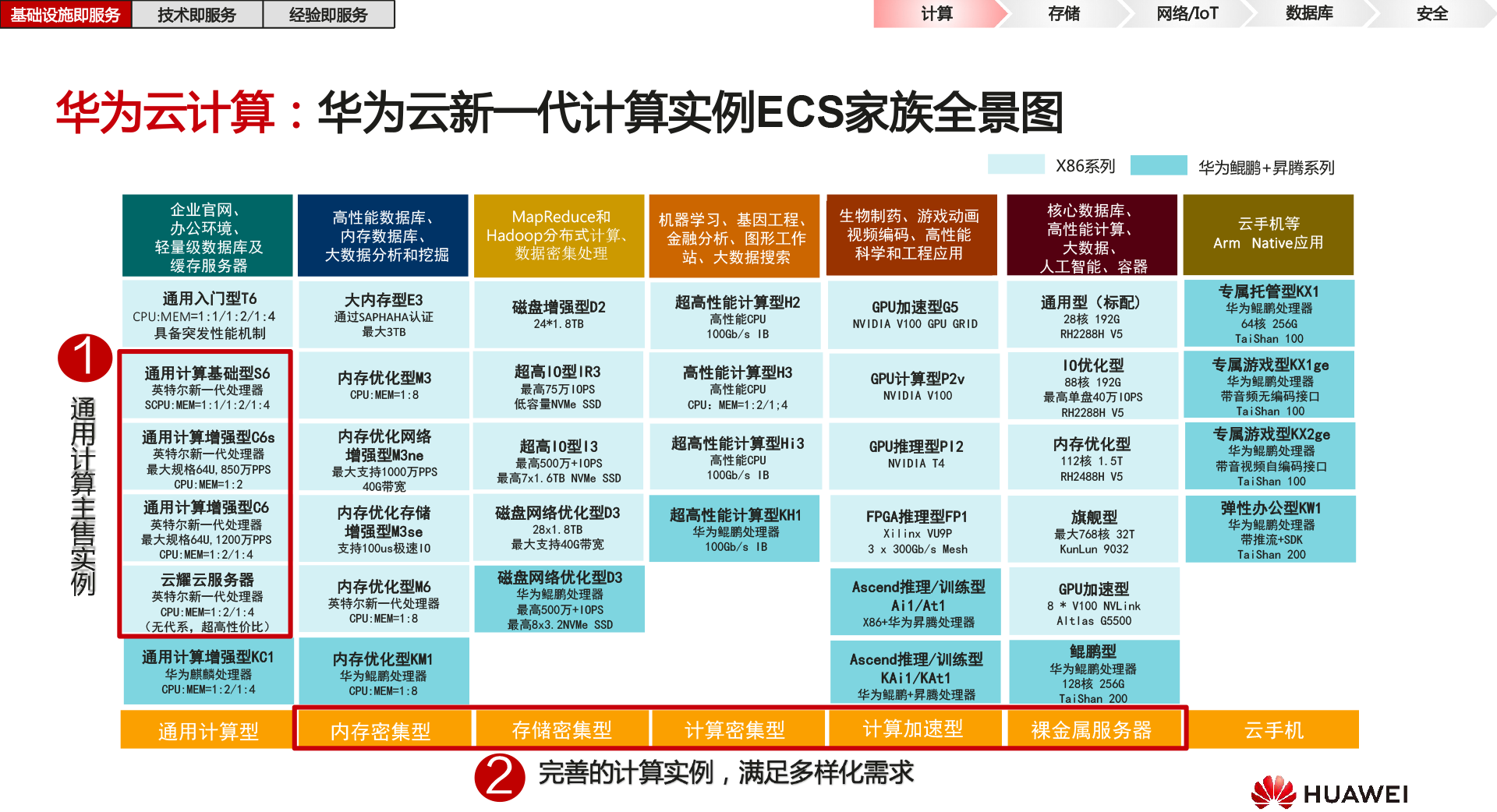Click the 通用入门型T6 instance cell
The image size is (1497, 812).
point(209,315)
